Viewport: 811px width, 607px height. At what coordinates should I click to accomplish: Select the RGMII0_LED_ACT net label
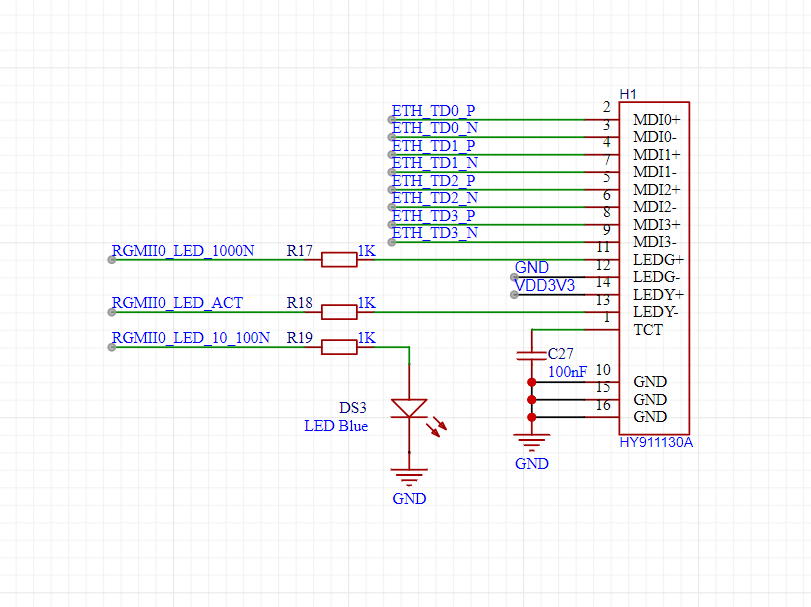[177, 303]
